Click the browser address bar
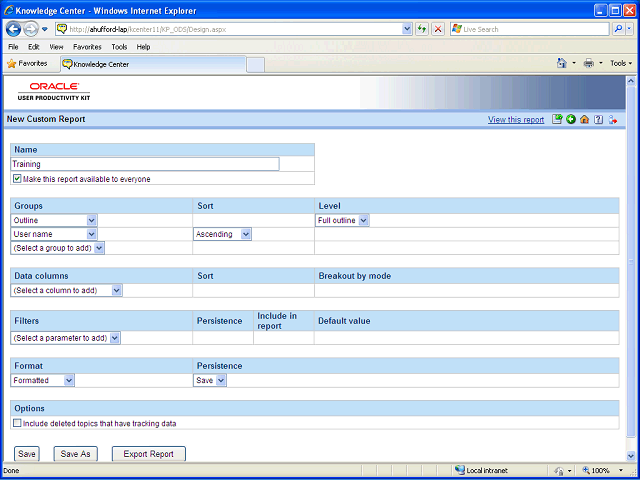 (x=233, y=29)
